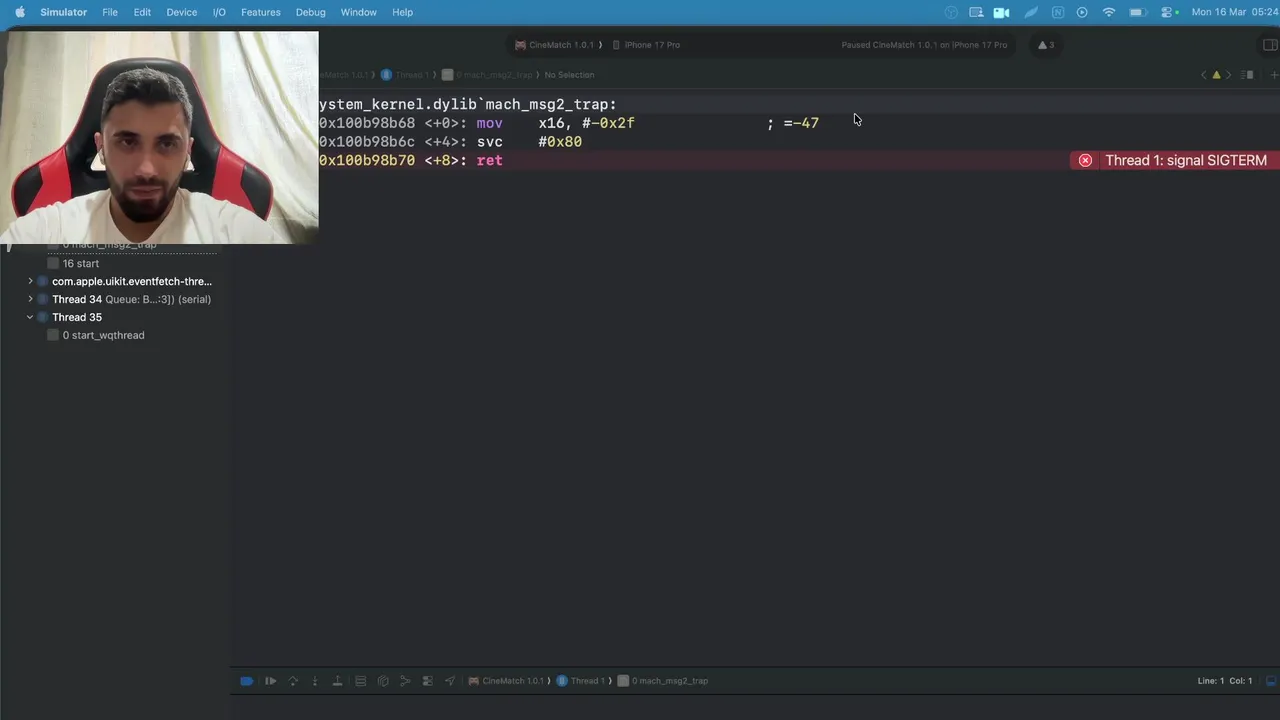Expand the Thread 34 row
Viewport: 1280px width, 720px height.
(30, 299)
